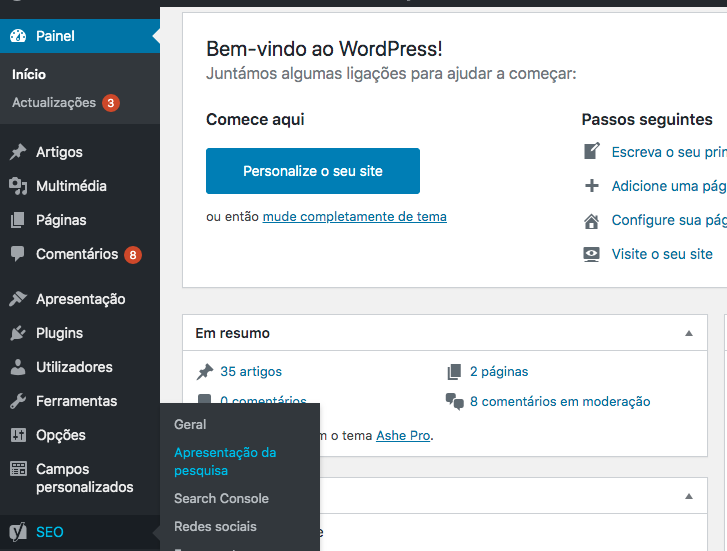
Task: Click the Yoast SEO logo icon
Action: 18,532
